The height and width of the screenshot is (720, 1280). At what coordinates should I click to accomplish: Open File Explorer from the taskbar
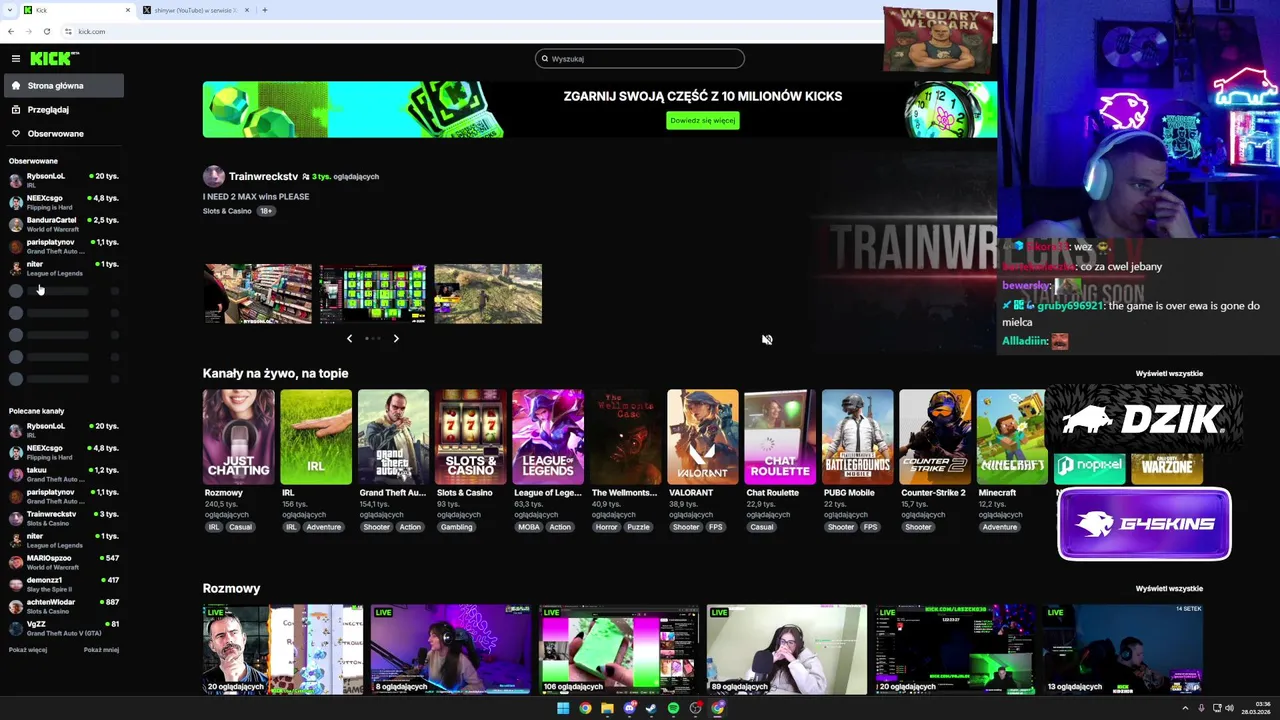point(607,708)
